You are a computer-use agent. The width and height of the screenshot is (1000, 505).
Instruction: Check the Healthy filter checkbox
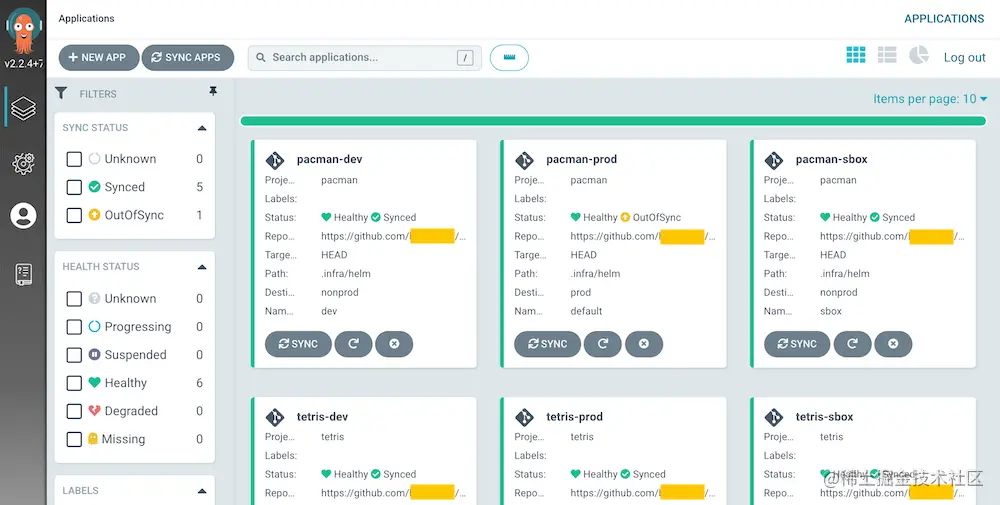[x=74, y=383]
